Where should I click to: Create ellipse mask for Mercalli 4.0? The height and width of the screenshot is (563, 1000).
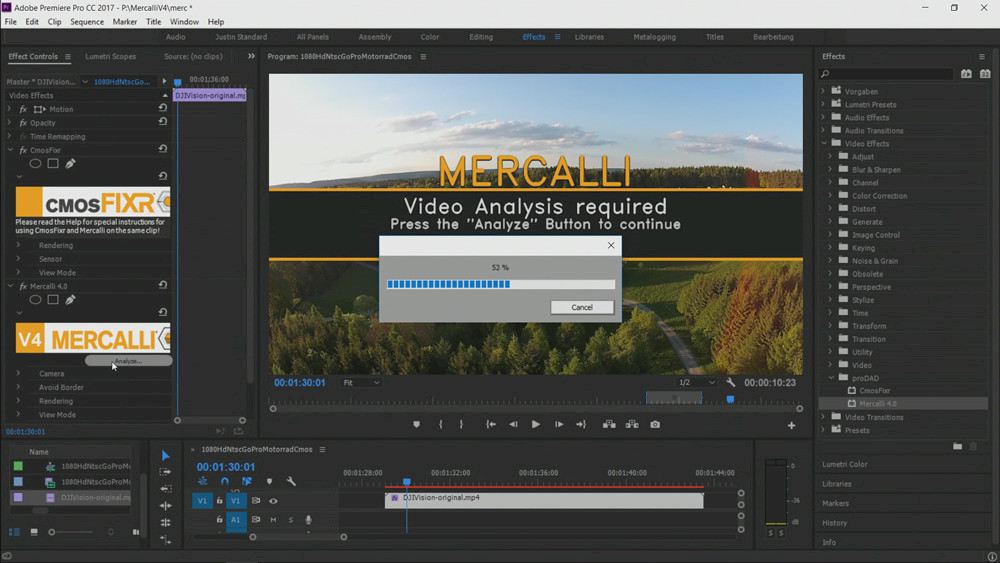35,300
